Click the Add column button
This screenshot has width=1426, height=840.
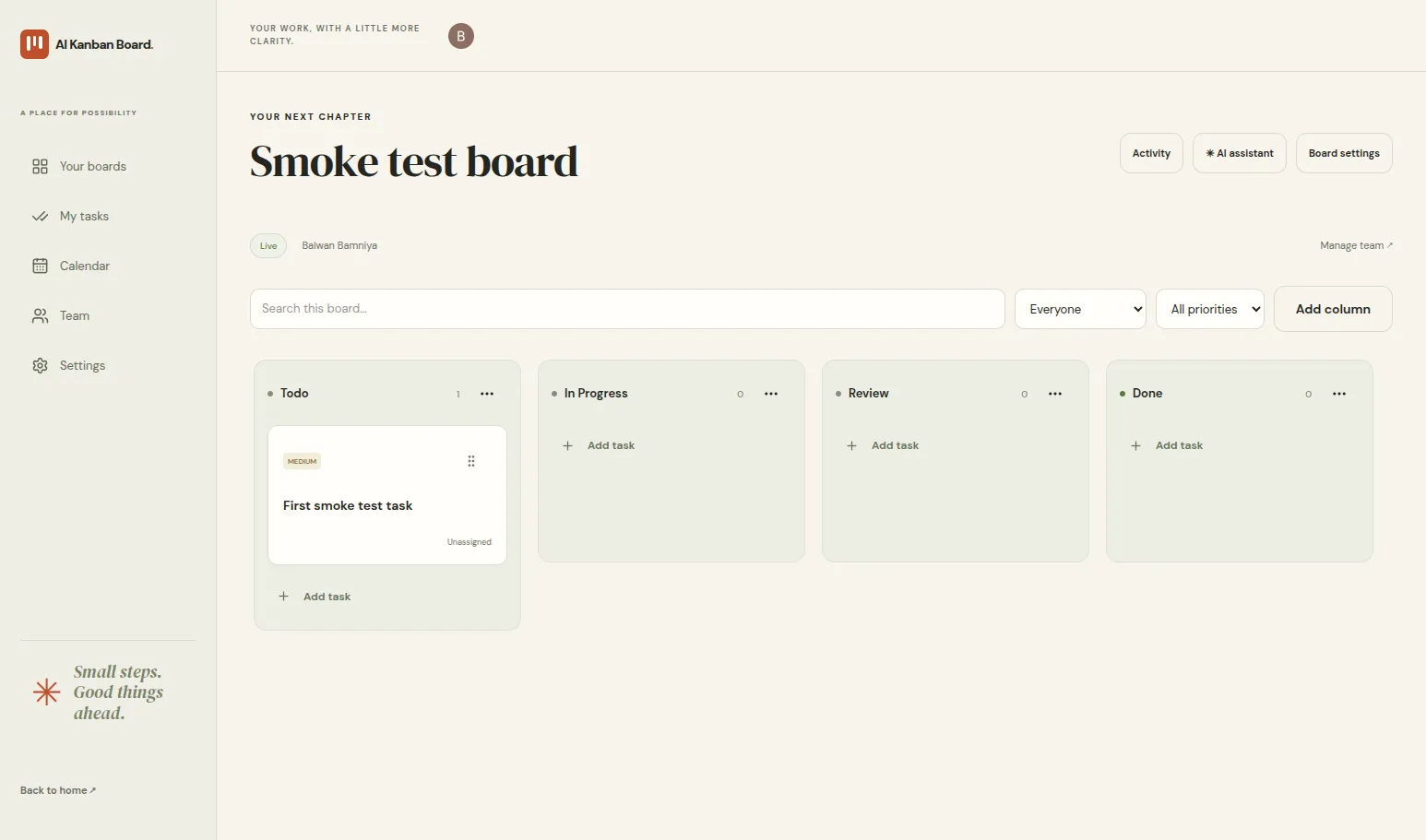pyautogui.click(x=1333, y=309)
